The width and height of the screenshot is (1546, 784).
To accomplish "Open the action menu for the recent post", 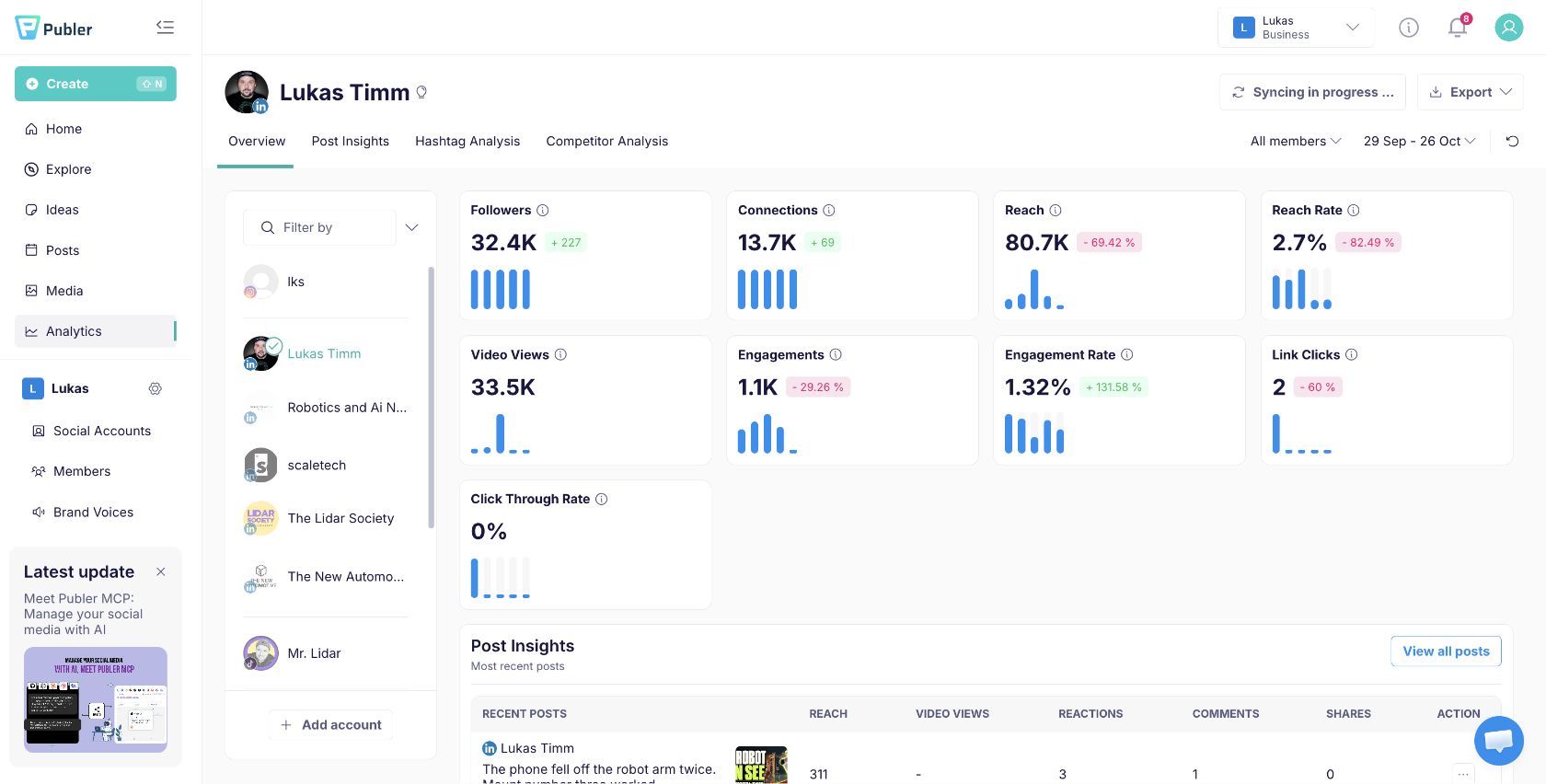I will click(1463, 774).
